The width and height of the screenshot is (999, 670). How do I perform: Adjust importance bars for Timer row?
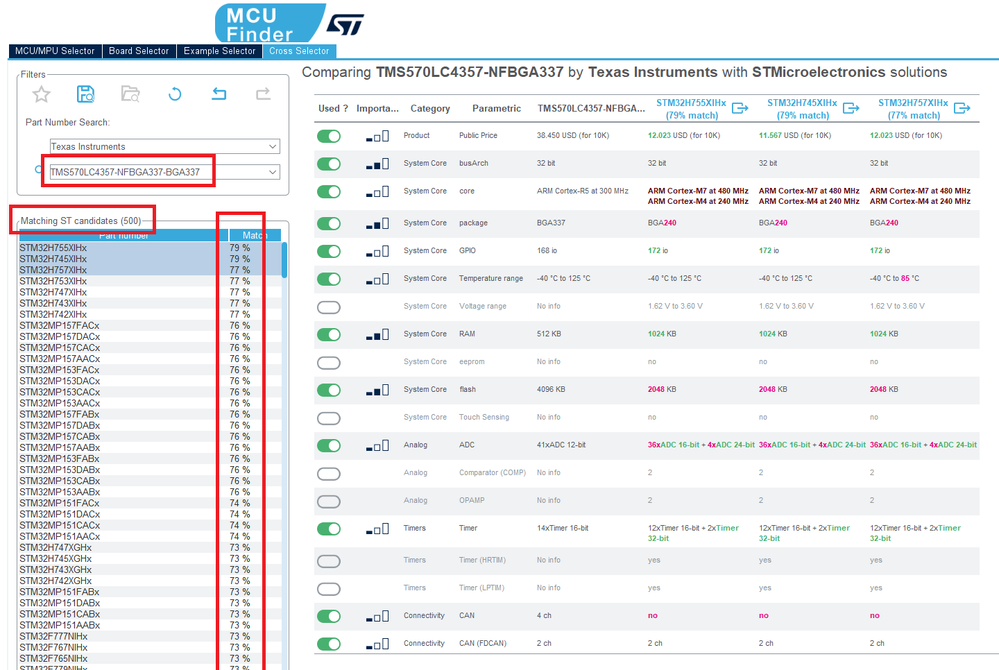pyautogui.click(x=377, y=529)
